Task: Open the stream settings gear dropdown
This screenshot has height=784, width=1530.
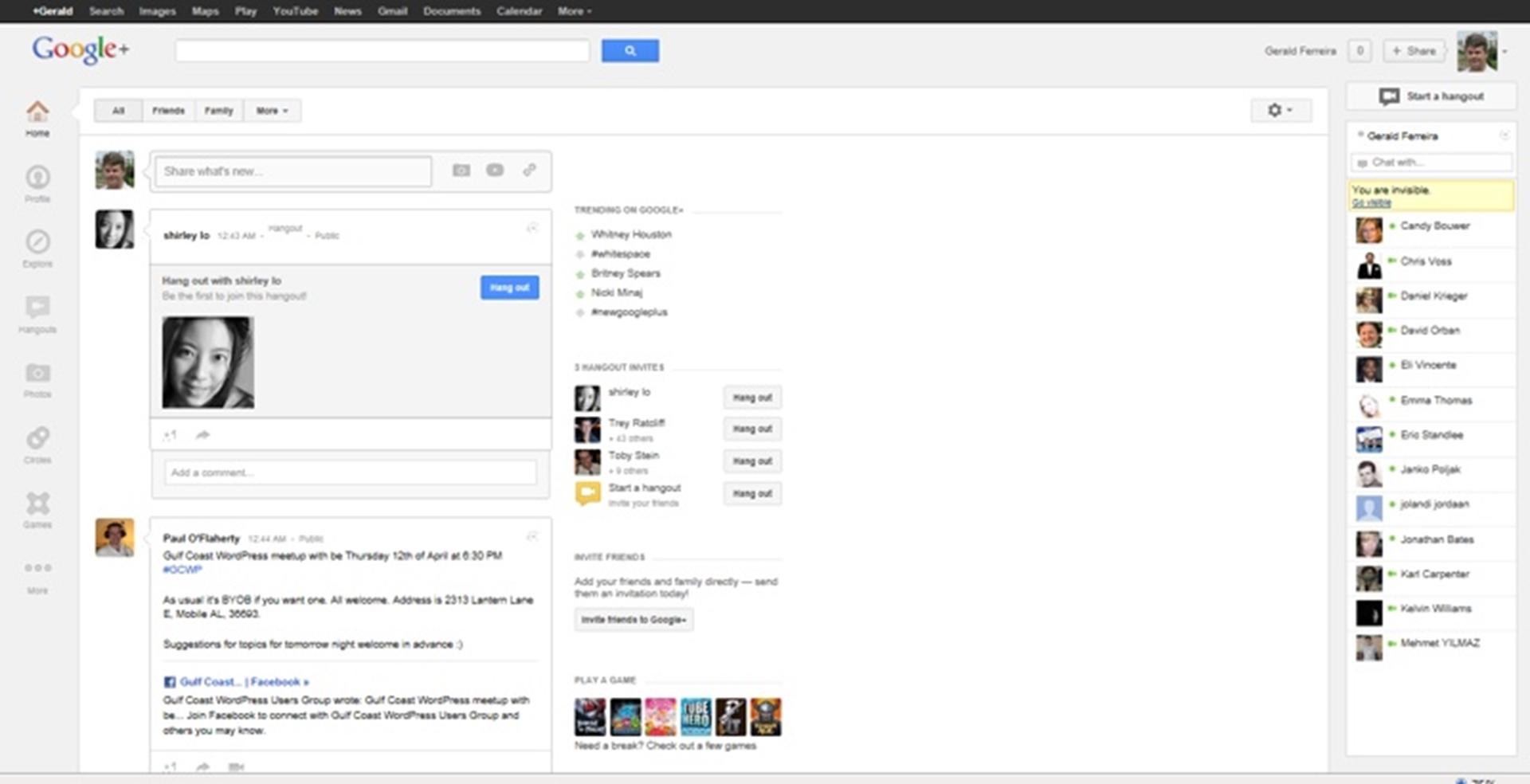Action: 1281,110
